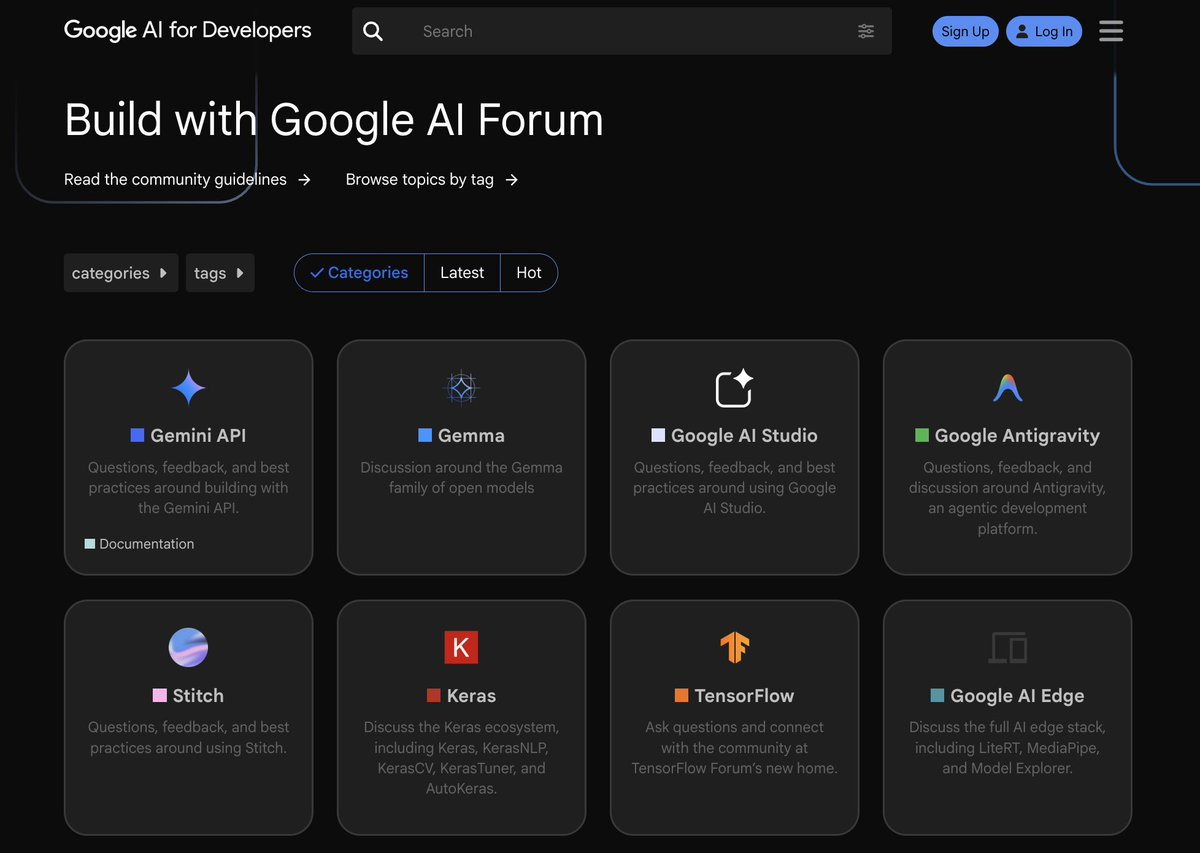Expand the tags dropdown

220,273
